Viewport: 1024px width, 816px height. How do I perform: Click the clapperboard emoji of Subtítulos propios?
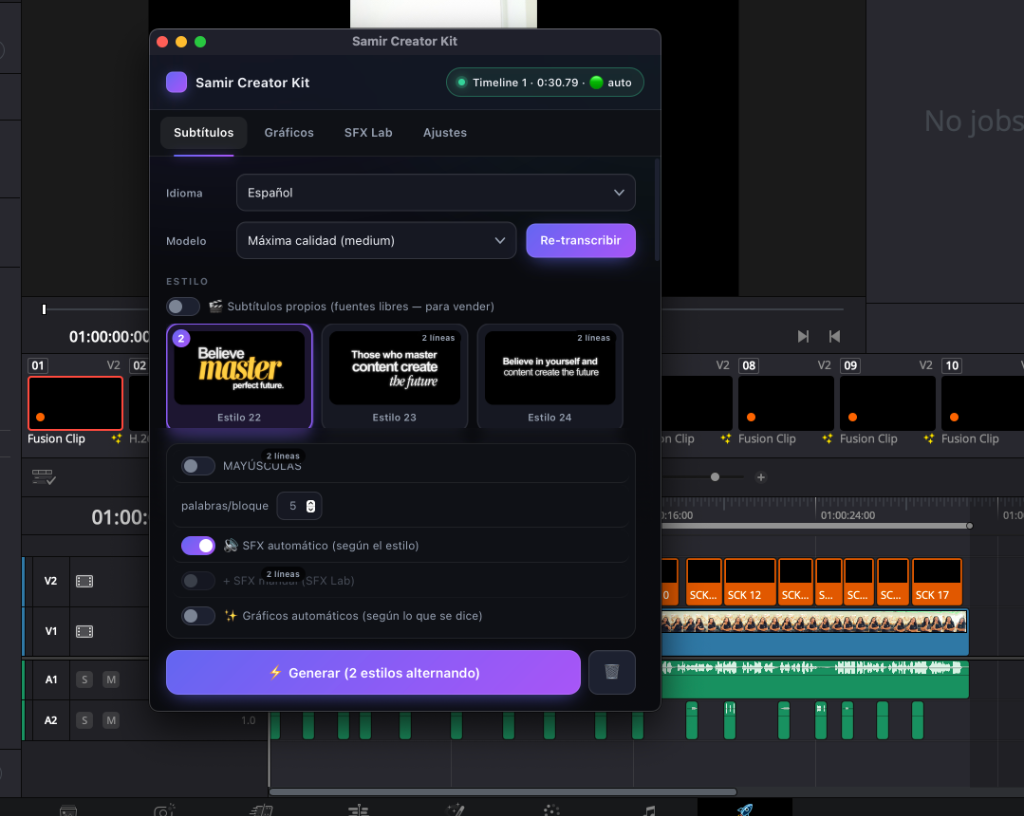(216, 306)
